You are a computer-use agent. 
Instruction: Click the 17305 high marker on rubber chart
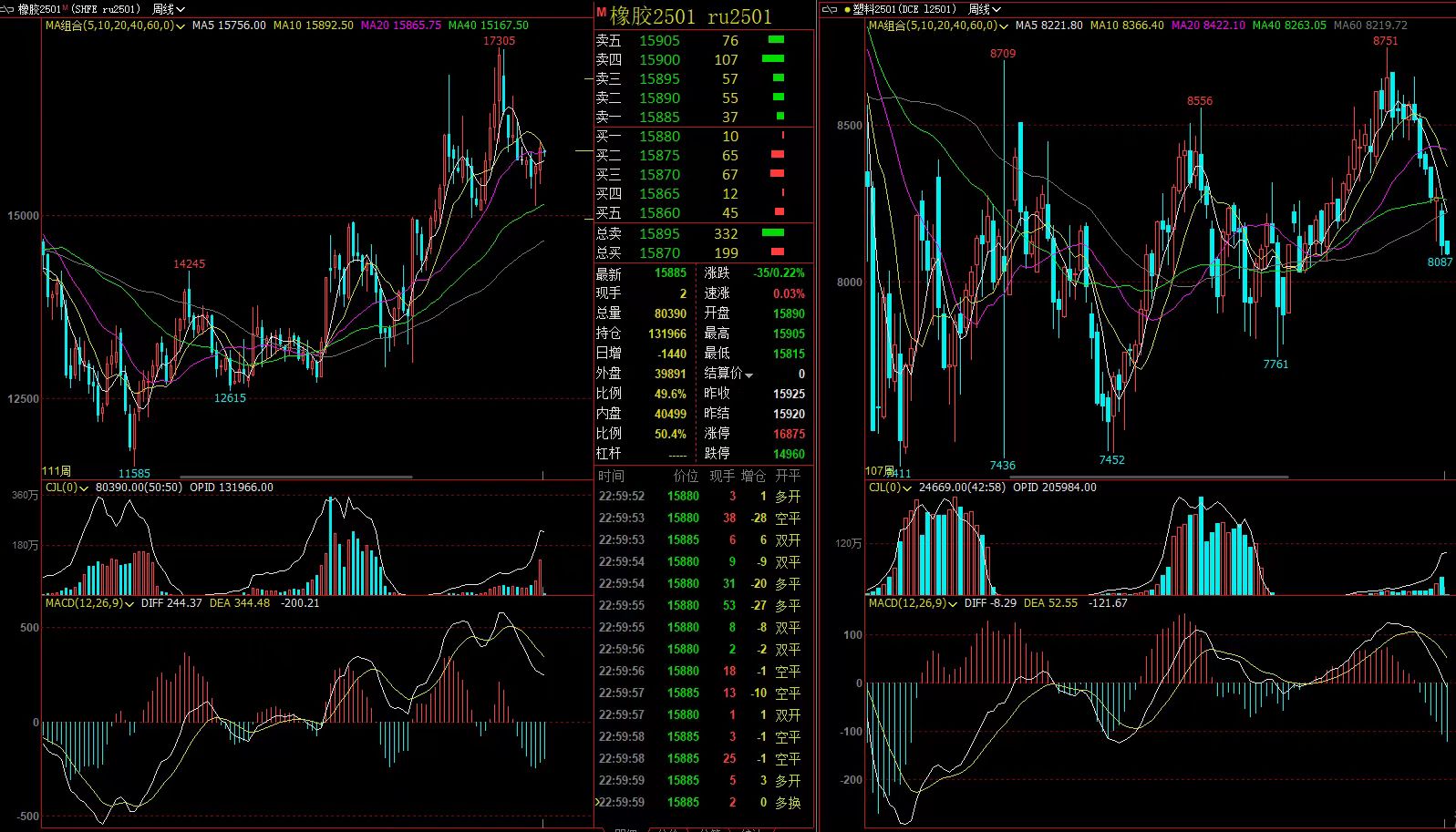(x=499, y=41)
